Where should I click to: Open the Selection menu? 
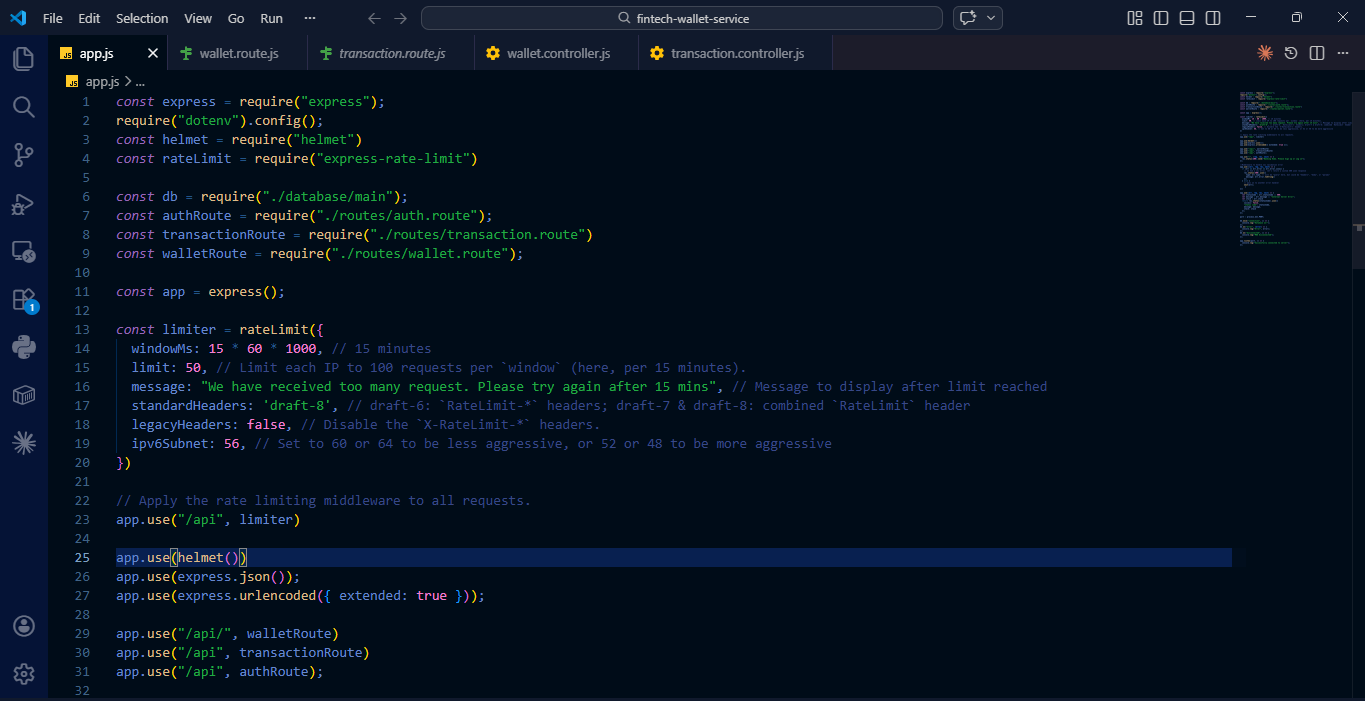142,18
